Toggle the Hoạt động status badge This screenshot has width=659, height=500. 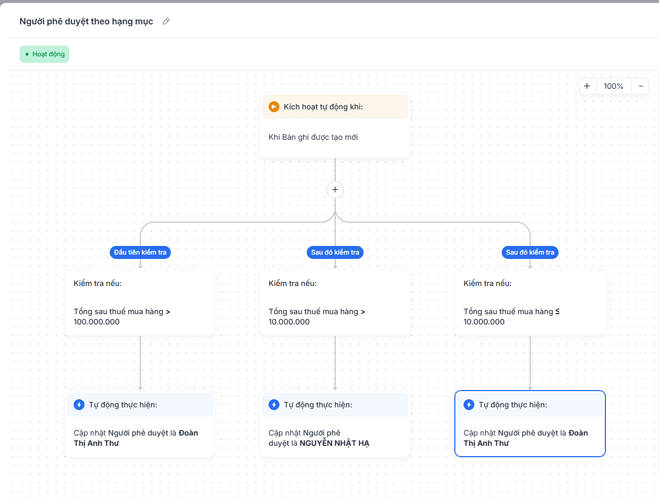point(45,54)
